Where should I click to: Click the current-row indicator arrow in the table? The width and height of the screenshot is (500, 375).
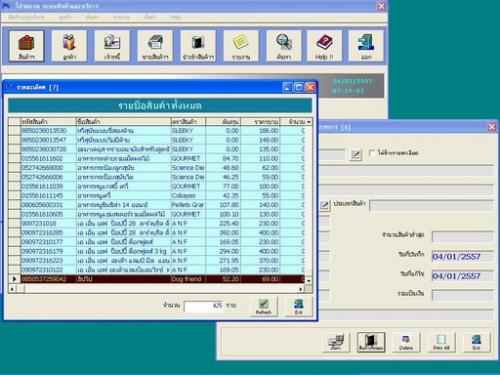14,279
